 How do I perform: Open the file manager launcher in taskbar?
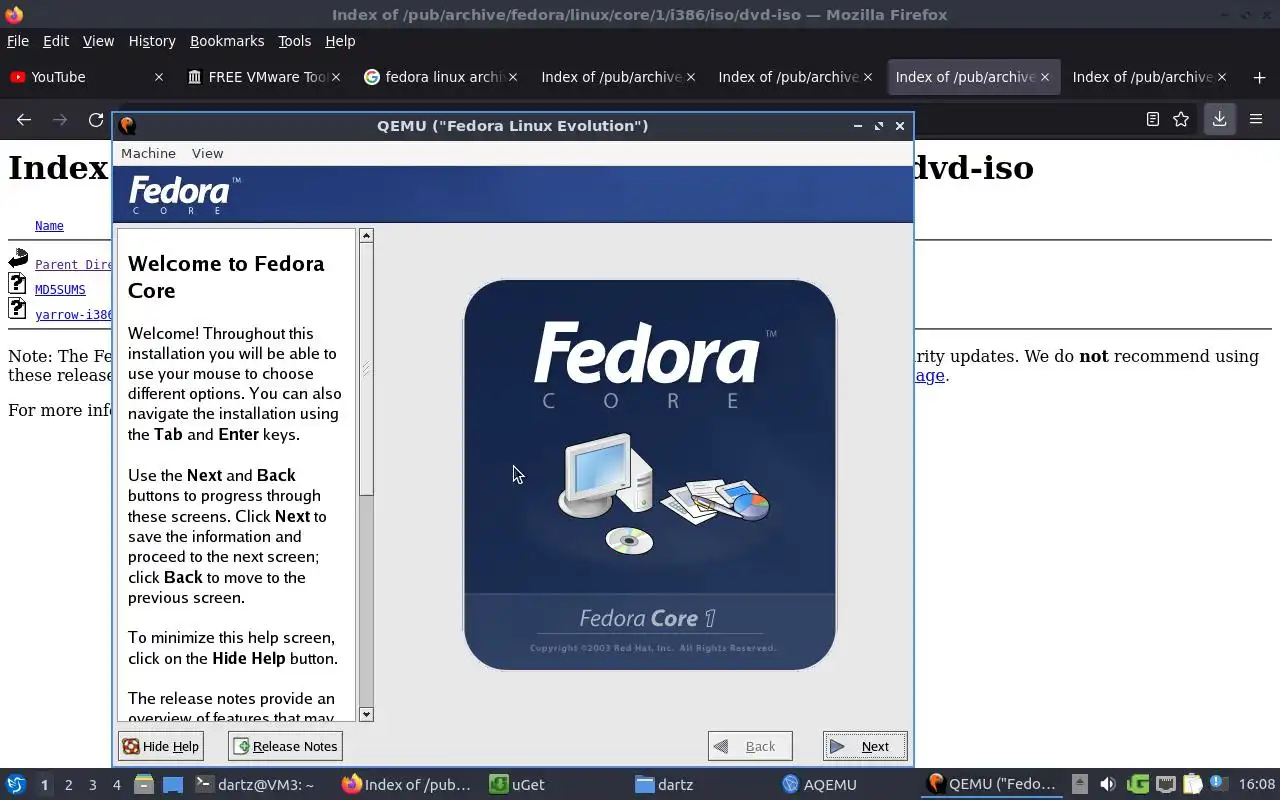[x=144, y=785]
